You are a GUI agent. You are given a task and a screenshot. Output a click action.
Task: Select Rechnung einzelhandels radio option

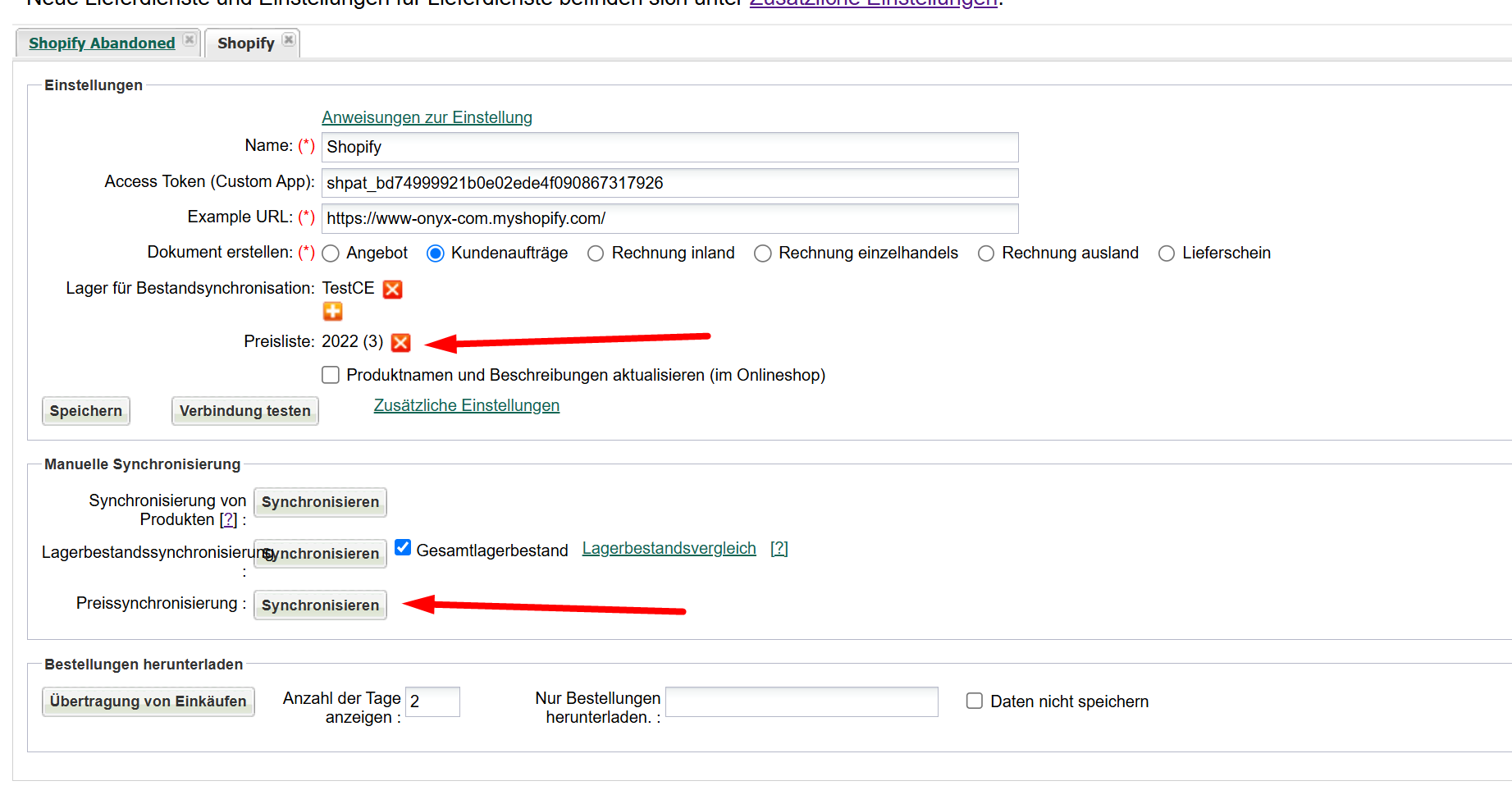tap(763, 254)
